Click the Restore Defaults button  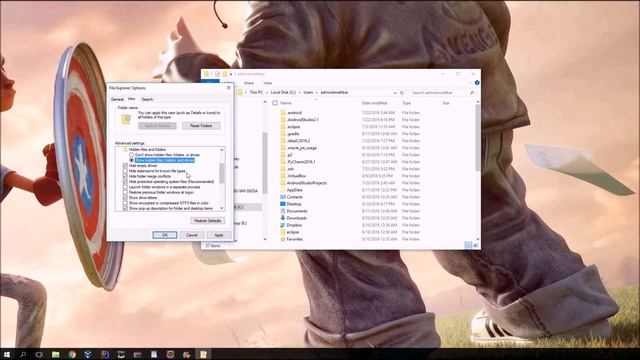pos(207,220)
